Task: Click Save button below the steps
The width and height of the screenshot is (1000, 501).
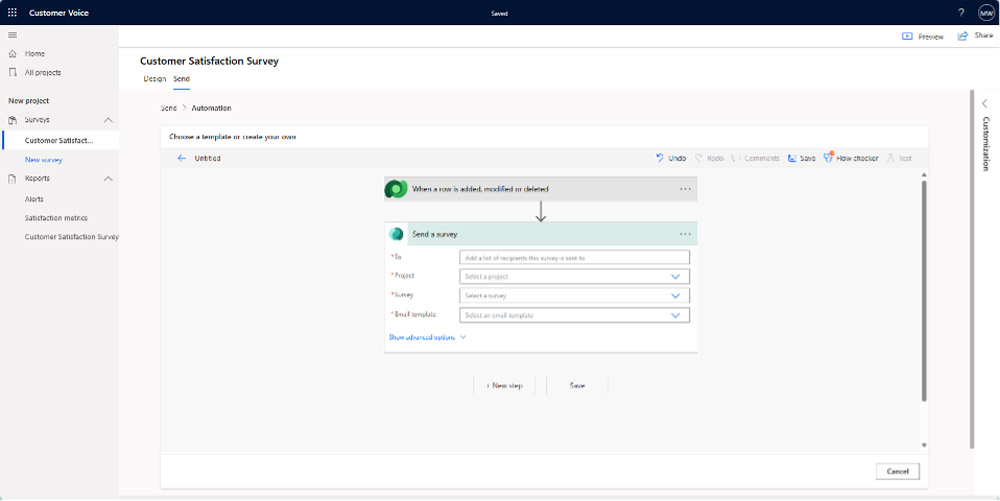Action: [x=577, y=386]
